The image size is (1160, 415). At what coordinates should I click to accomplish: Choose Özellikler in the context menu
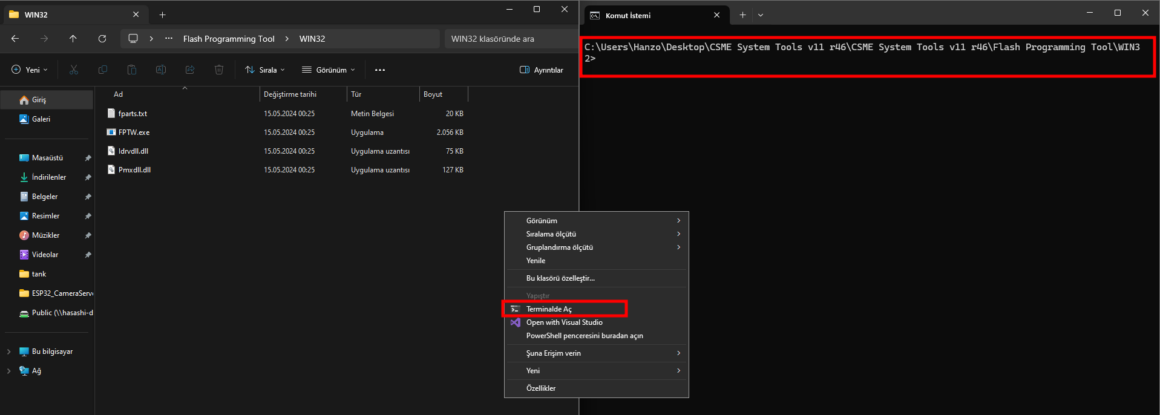596,388
